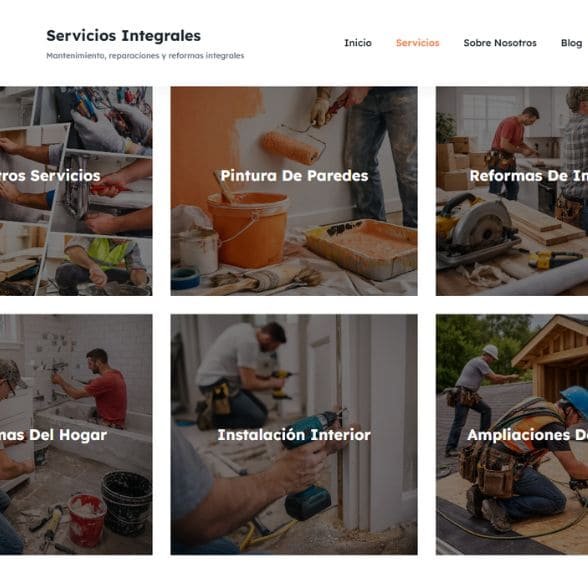This screenshot has height=588, width=588.
Task: Open the Reformas De In… card heading
Action: coord(529,176)
